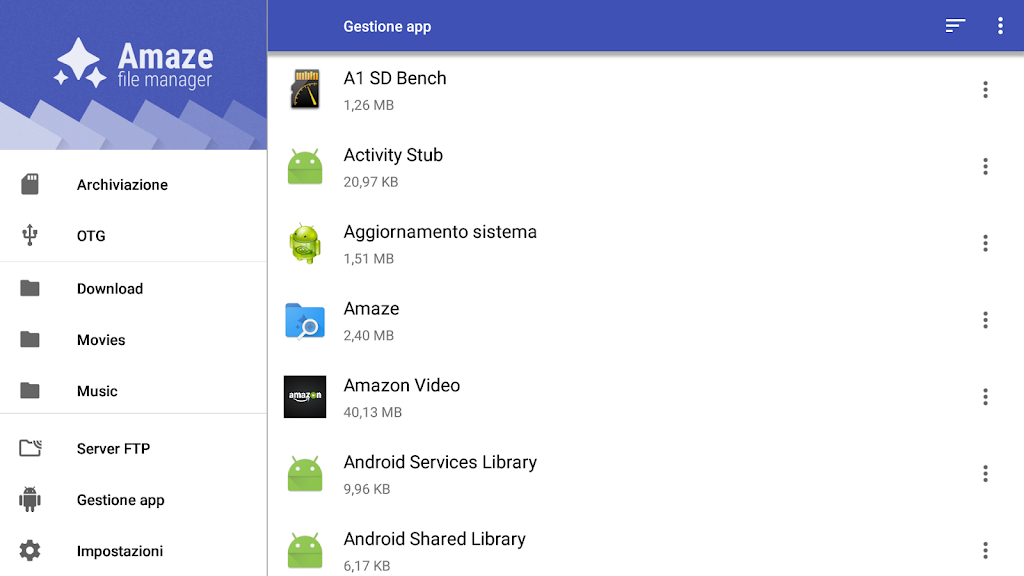
Task: Click the Archiviazione SD card icon
Action: (x=30, y=184)
